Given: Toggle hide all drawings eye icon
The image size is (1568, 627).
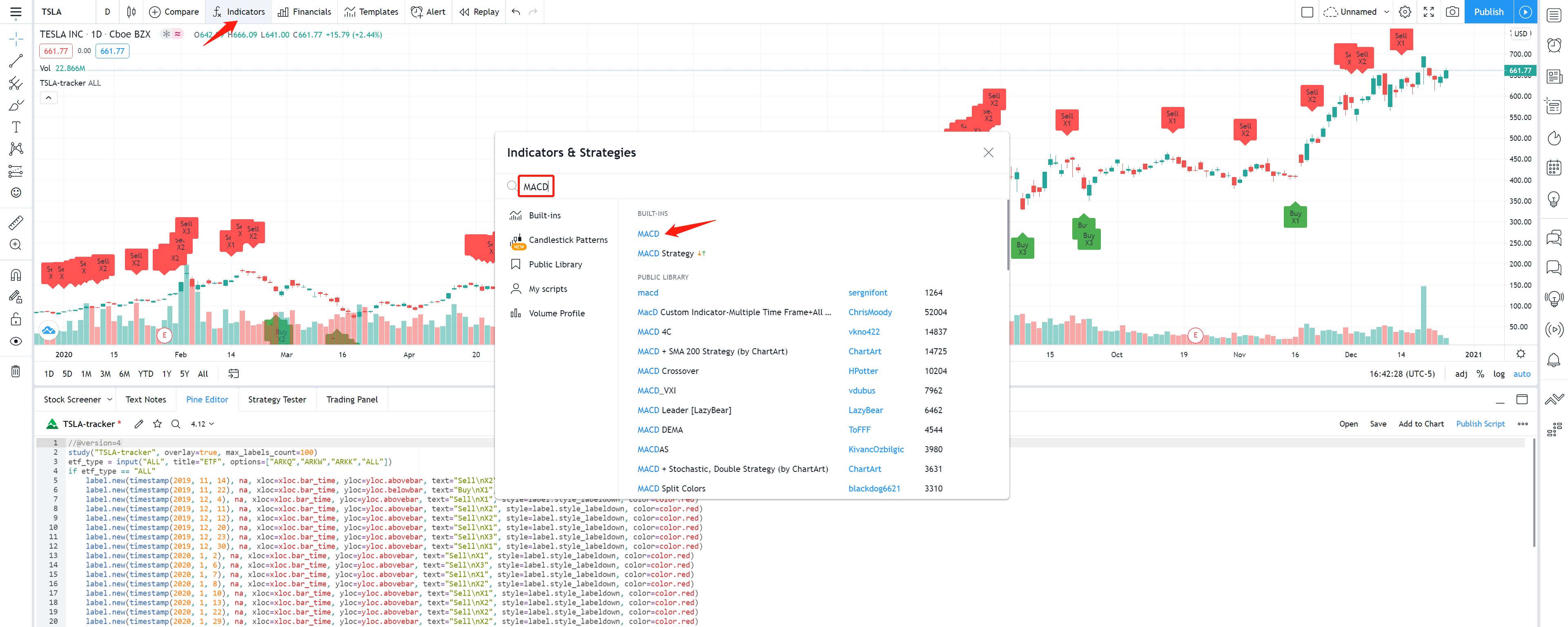Looking at the screenshot, I should tap(16, 342).
